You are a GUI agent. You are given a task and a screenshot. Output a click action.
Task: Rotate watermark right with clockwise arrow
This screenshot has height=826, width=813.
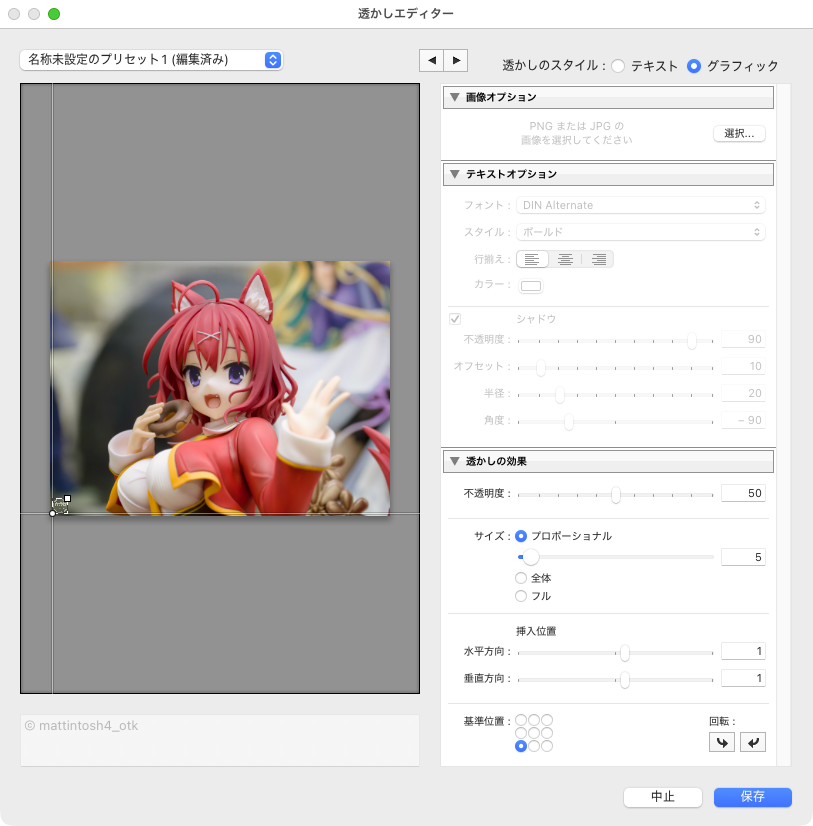tap(753, 742)
